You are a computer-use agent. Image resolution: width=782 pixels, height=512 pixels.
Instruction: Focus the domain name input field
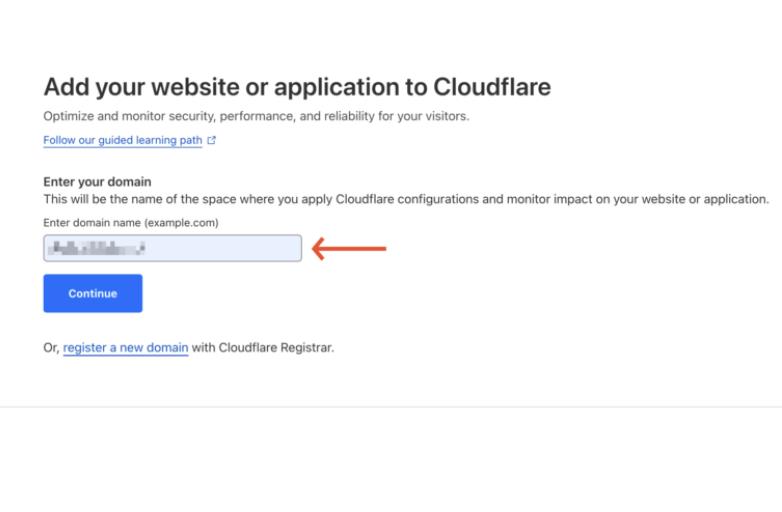pos(172,248)
